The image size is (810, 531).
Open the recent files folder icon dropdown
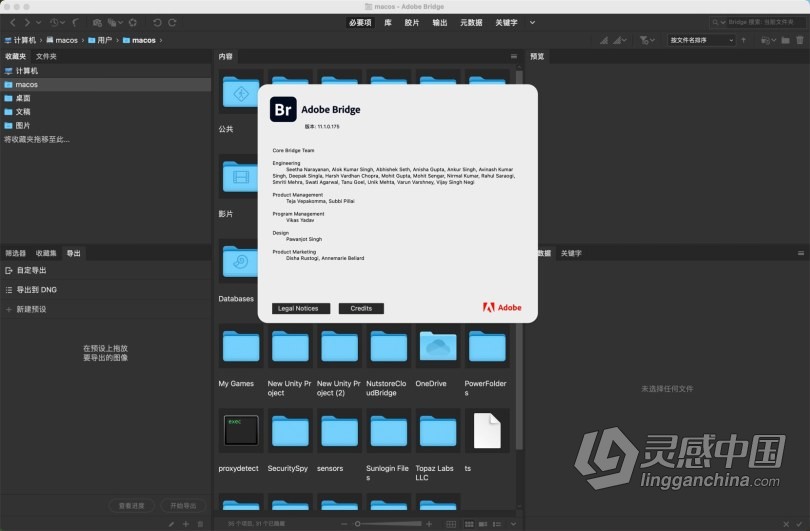pos(769,40)
